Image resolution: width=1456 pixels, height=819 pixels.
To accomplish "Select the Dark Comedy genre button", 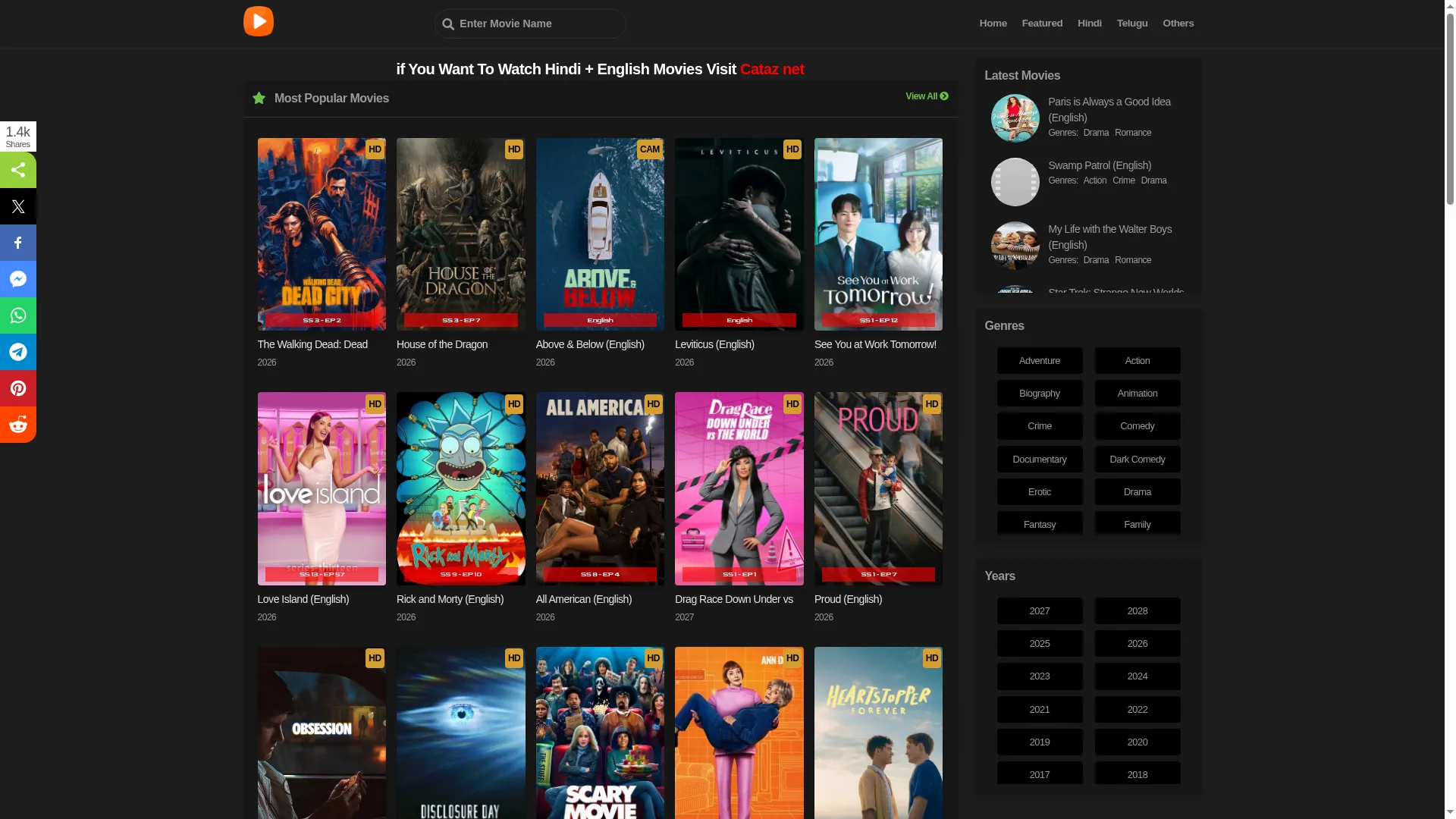I will pos(1137,460).
